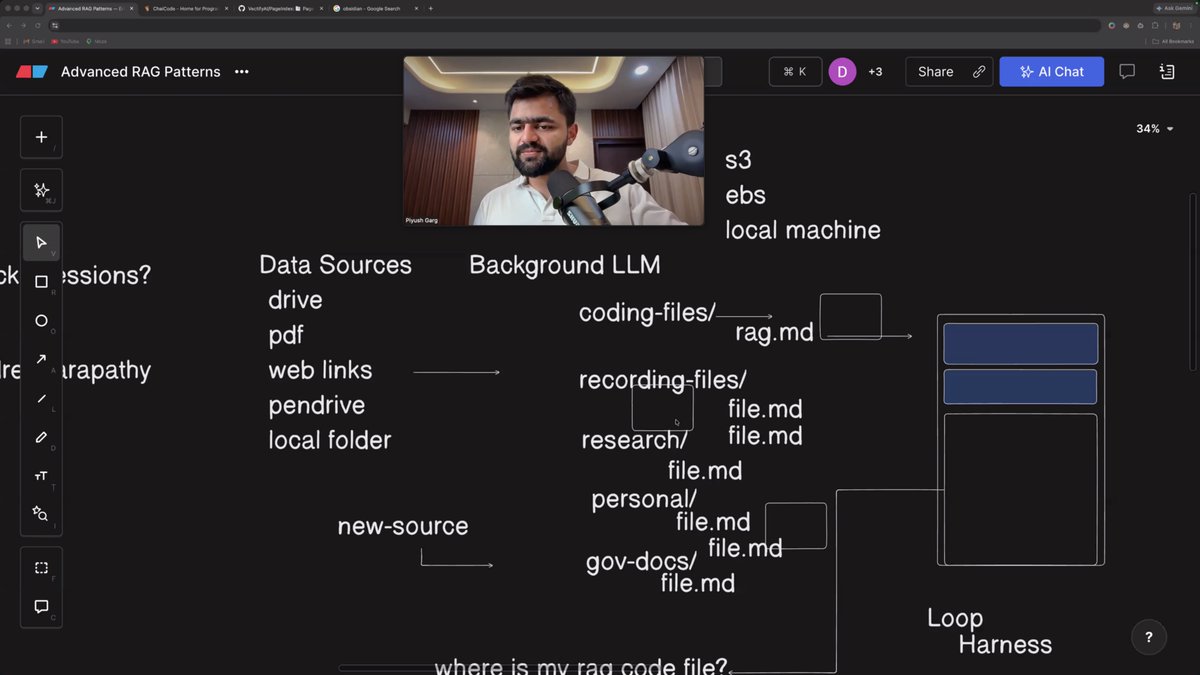Select the 'personal/' text
This screenshot has height=675, width=1200.
[x=644, y=499]
